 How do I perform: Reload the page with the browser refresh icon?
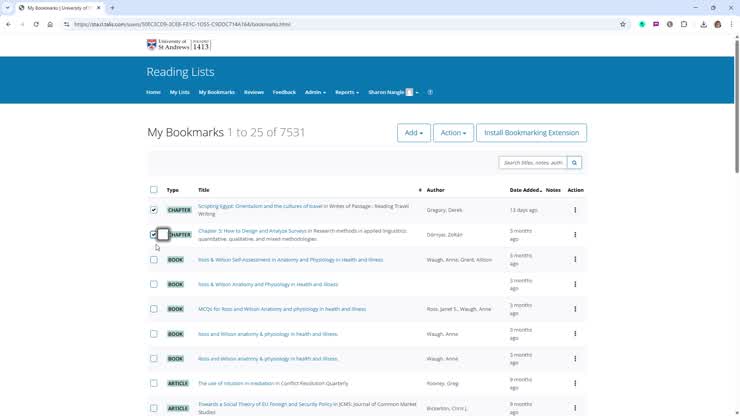click(36, 24)
